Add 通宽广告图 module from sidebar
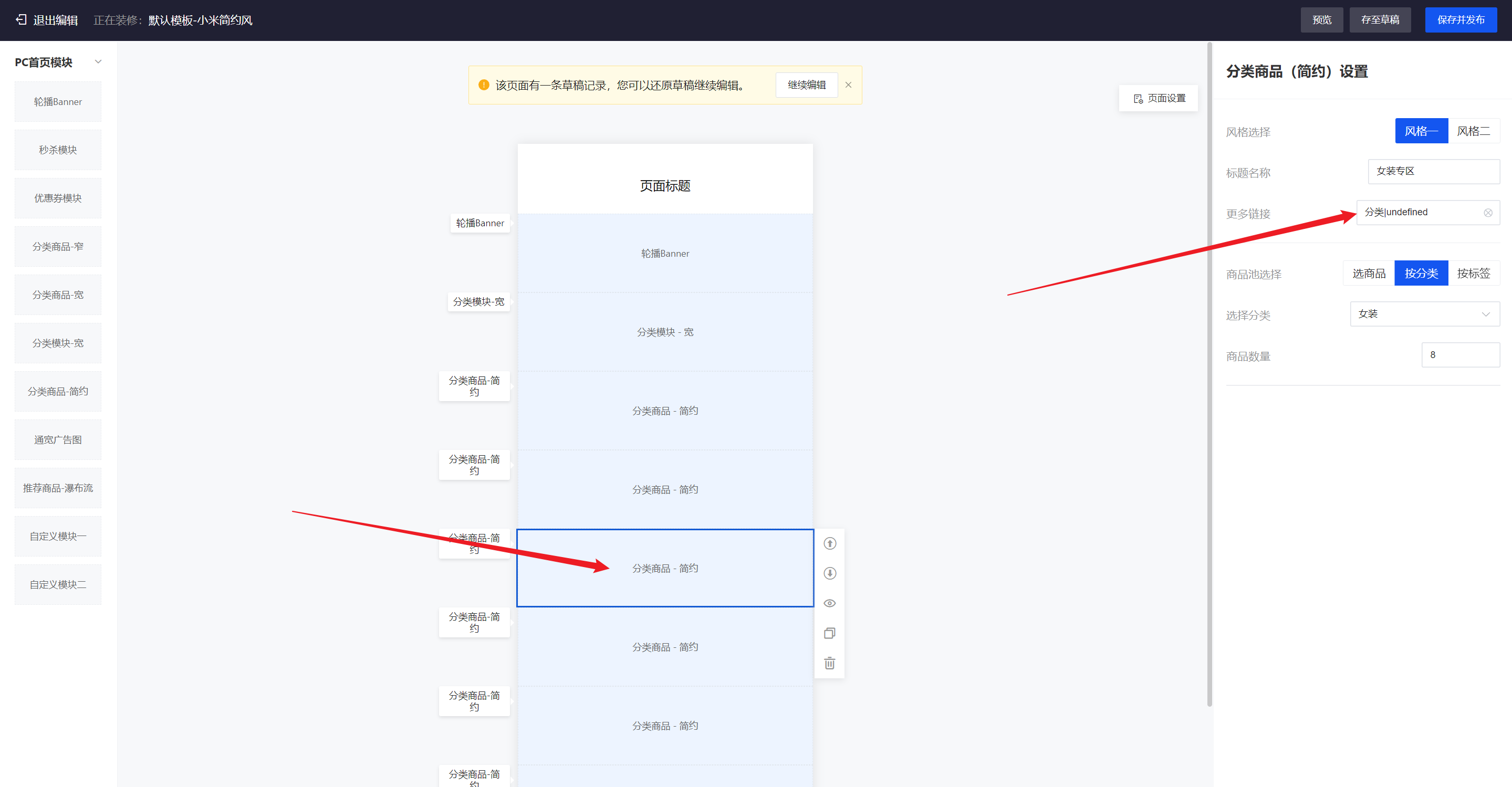 coord(58,439)
